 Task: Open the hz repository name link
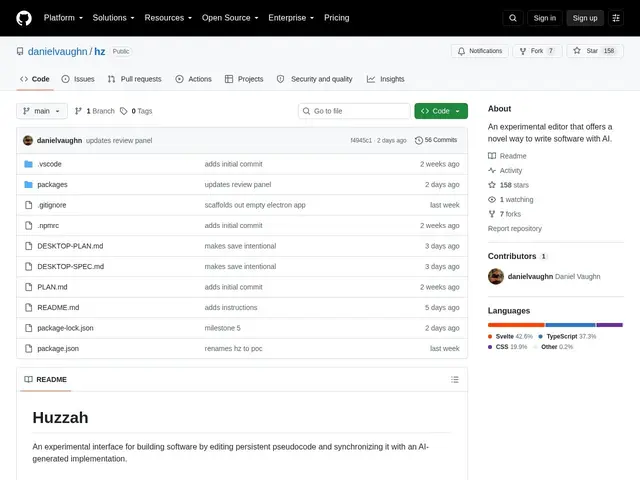pos(100,51)
